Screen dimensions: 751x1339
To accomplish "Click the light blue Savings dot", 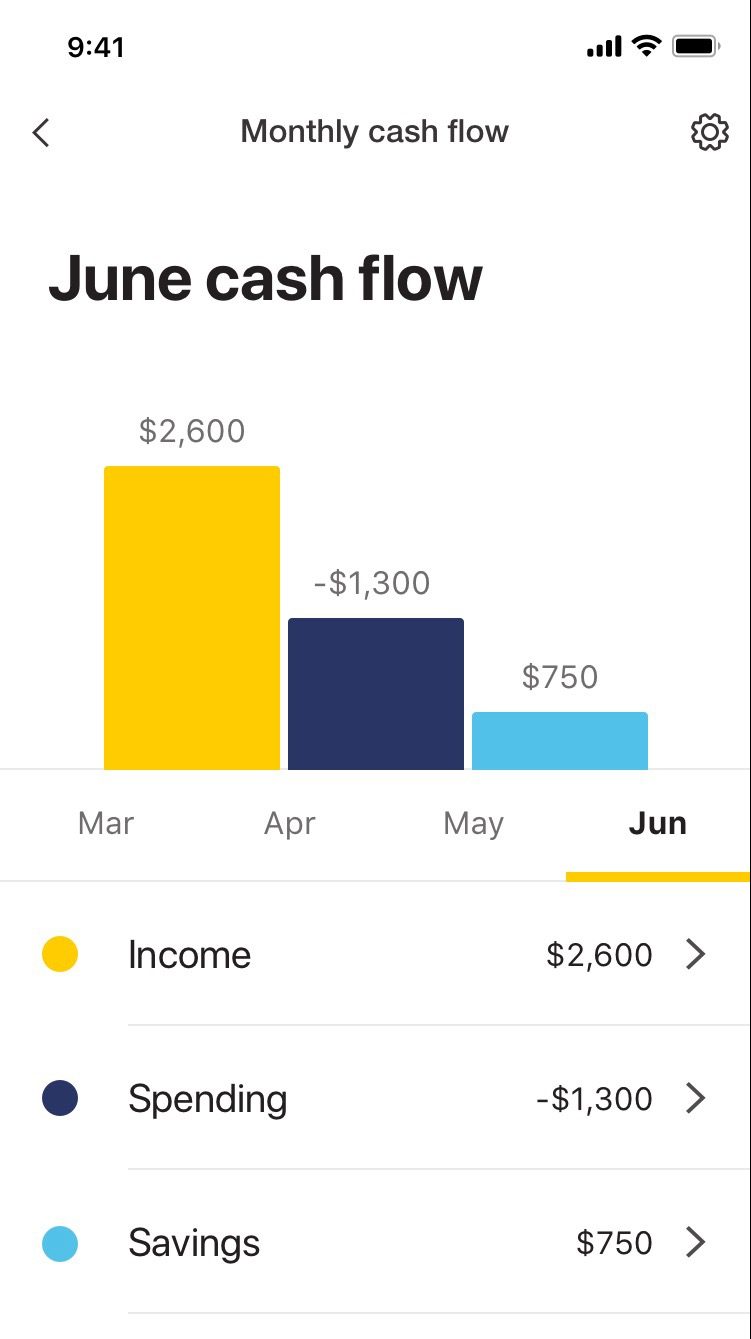I will 60,1243.
